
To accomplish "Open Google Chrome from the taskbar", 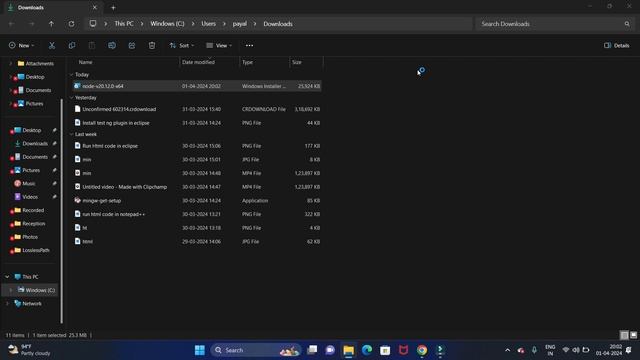I will pyautogui.click(x=422, y=350).
